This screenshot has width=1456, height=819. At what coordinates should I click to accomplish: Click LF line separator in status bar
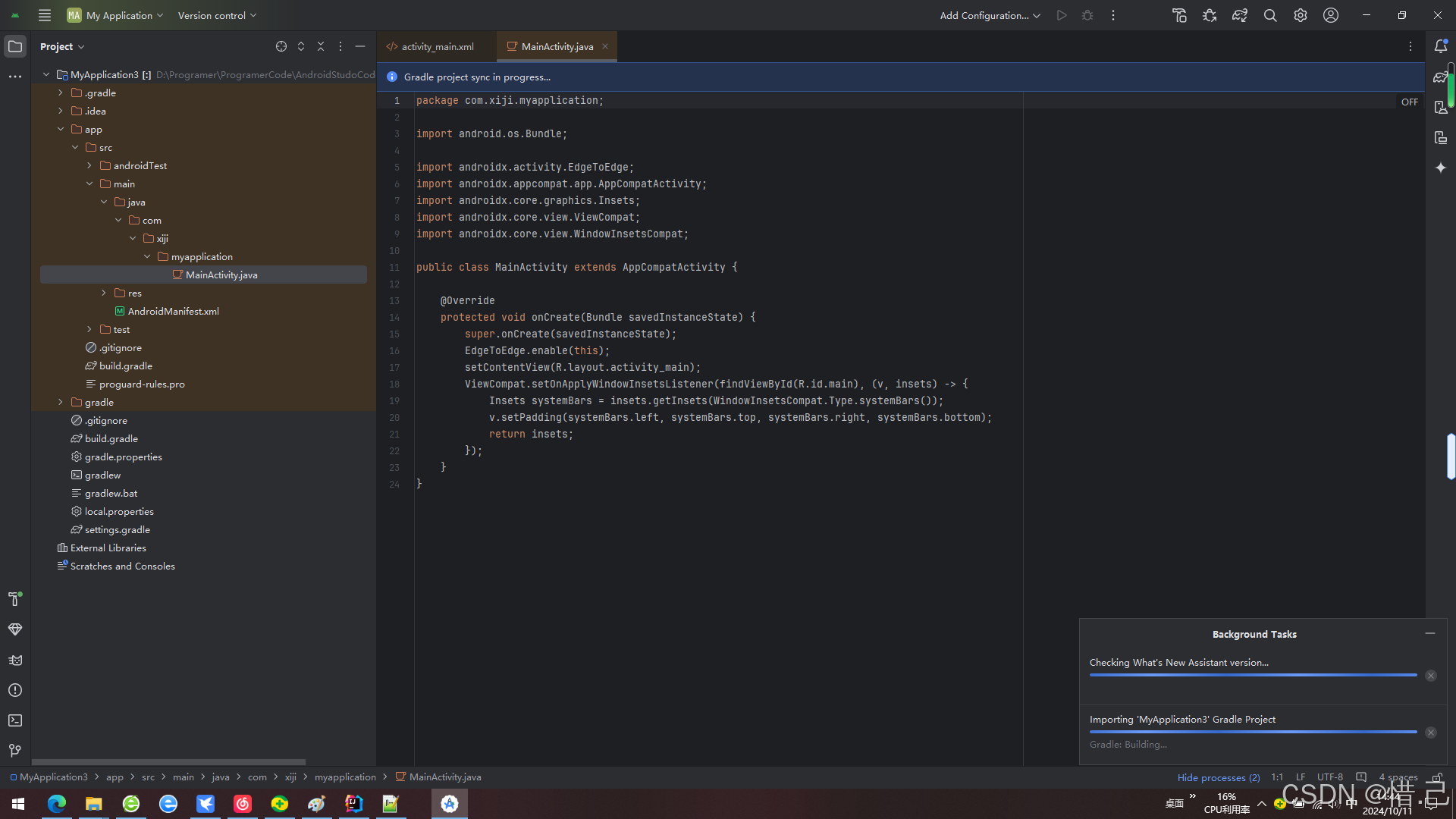point(1301,777)
